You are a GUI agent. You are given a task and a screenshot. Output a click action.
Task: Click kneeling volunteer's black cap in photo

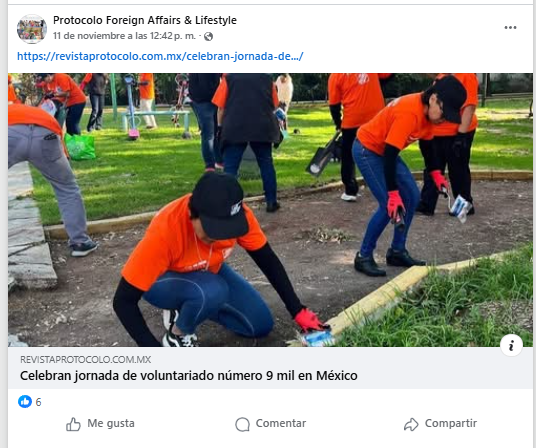tap(219, 206)
